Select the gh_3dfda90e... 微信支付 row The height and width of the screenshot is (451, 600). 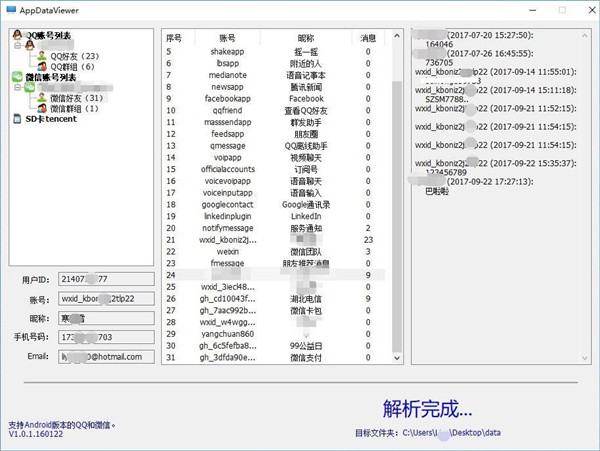[274, 358]
